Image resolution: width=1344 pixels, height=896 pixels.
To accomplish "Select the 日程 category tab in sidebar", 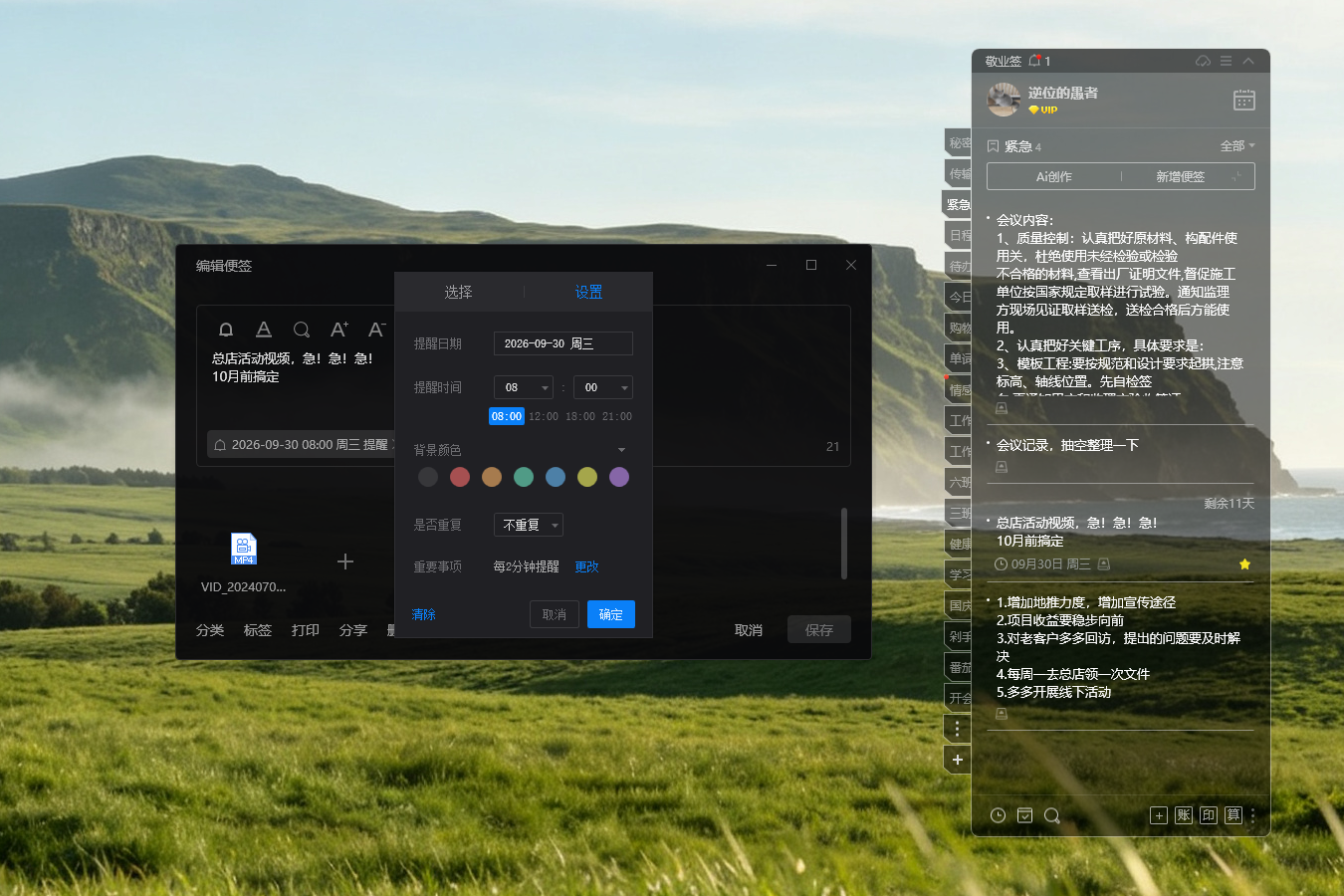I will pyautogui.click(x=959, y=235).
